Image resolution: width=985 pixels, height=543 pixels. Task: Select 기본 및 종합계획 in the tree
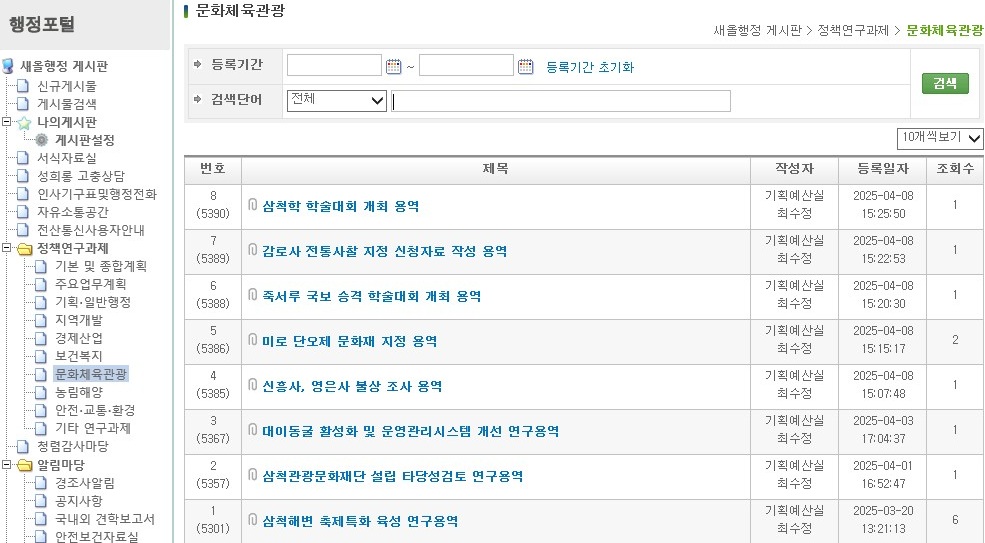click(101, 266)
